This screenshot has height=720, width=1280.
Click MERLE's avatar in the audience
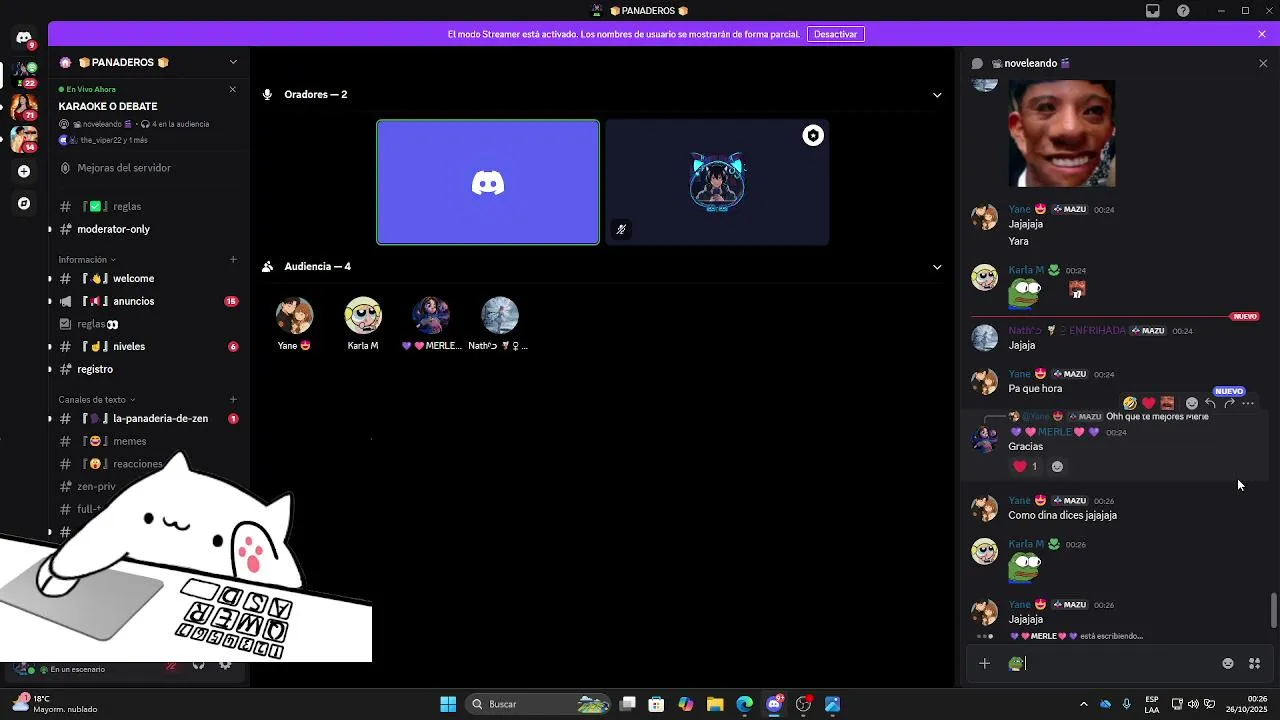click(431, 316)
